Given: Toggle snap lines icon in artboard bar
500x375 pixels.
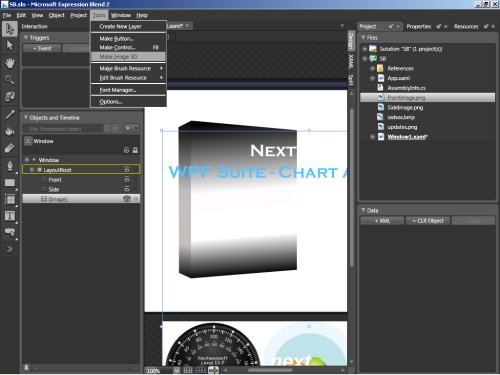Looking at the screenshot, I should [x=213, y=370].
